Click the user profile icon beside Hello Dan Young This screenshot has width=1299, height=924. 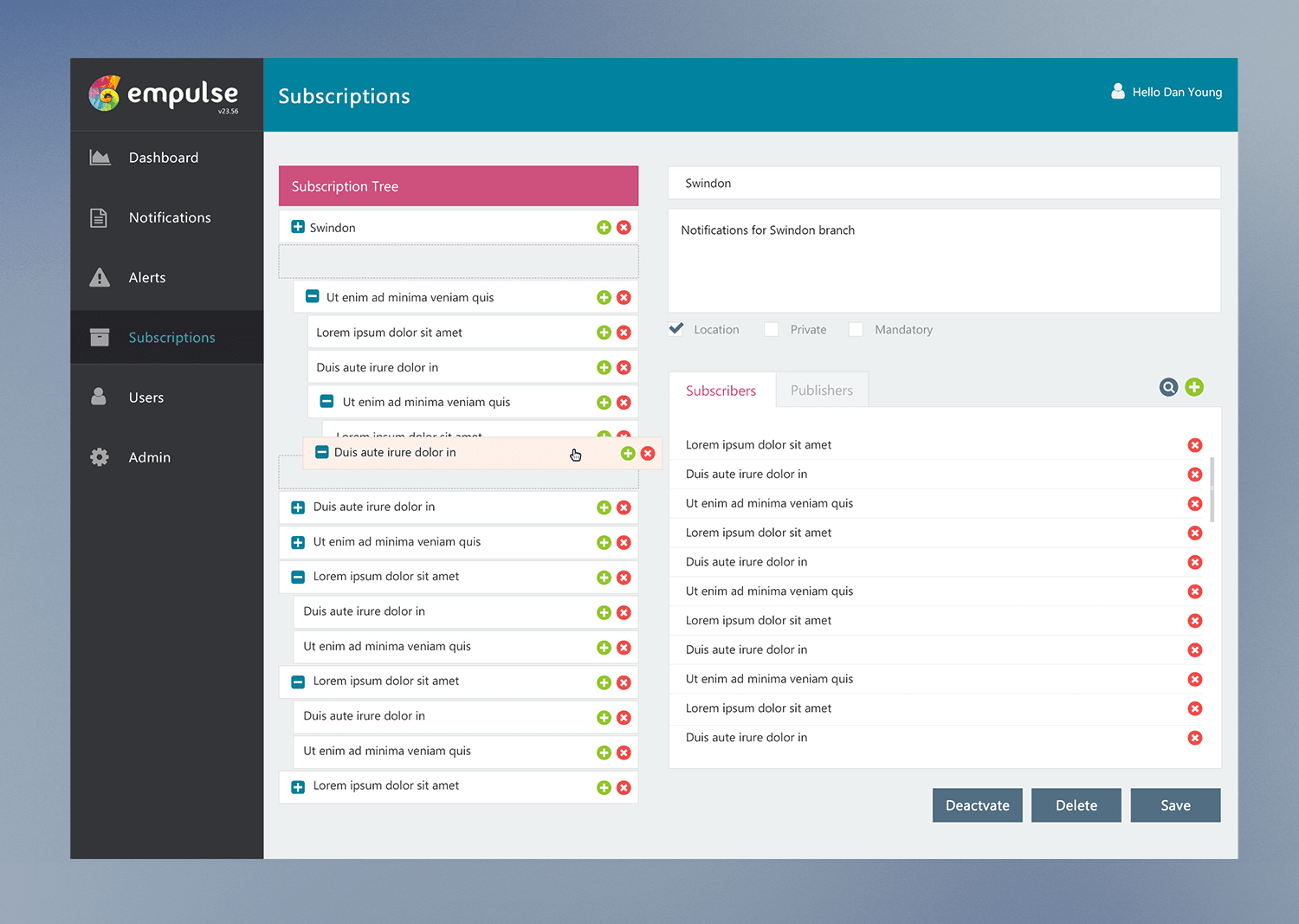[1118, 92]
